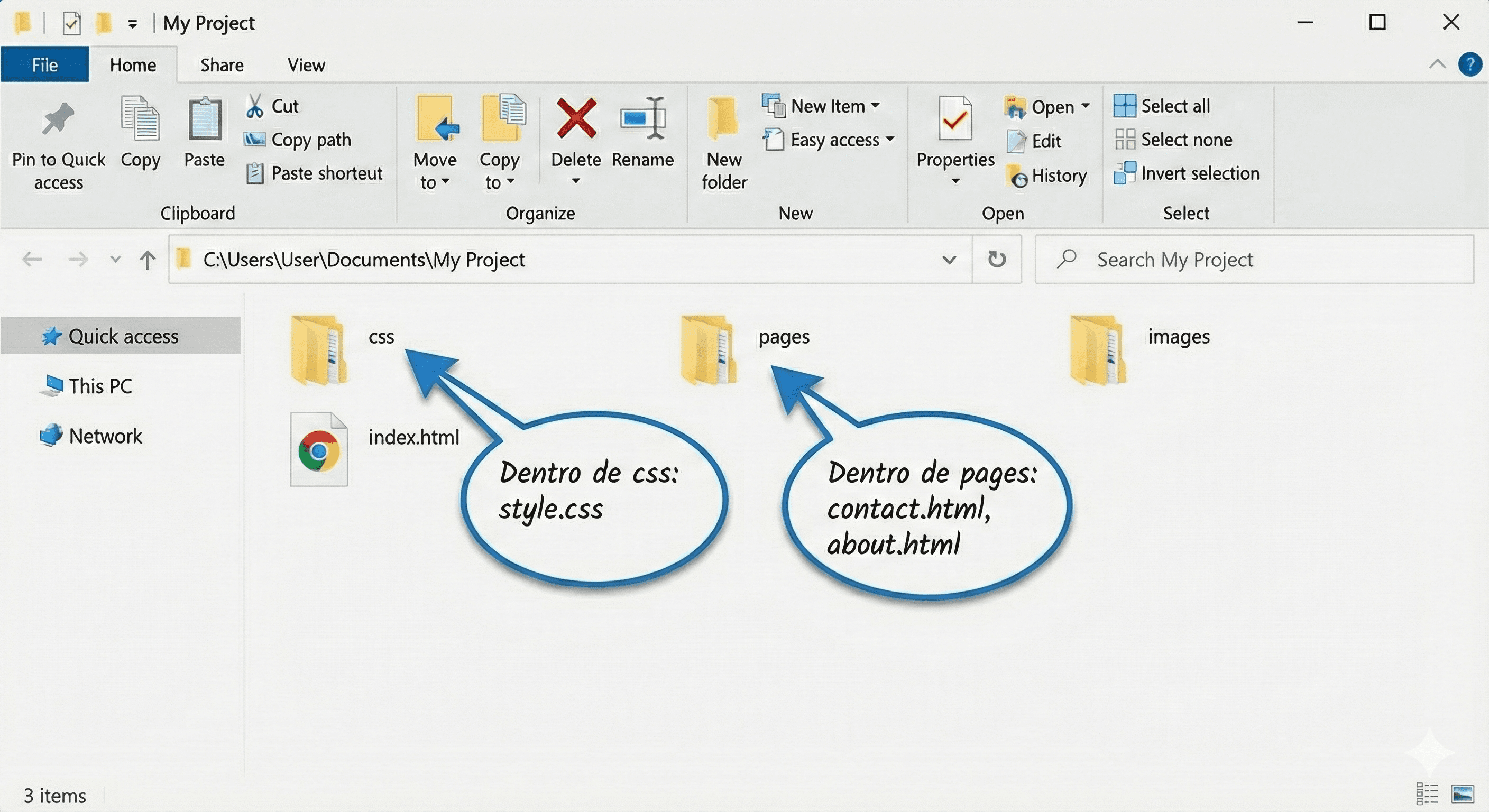The image size is (1489, 812).
Task: Select the Cut tool
Action: click(272, 106)
